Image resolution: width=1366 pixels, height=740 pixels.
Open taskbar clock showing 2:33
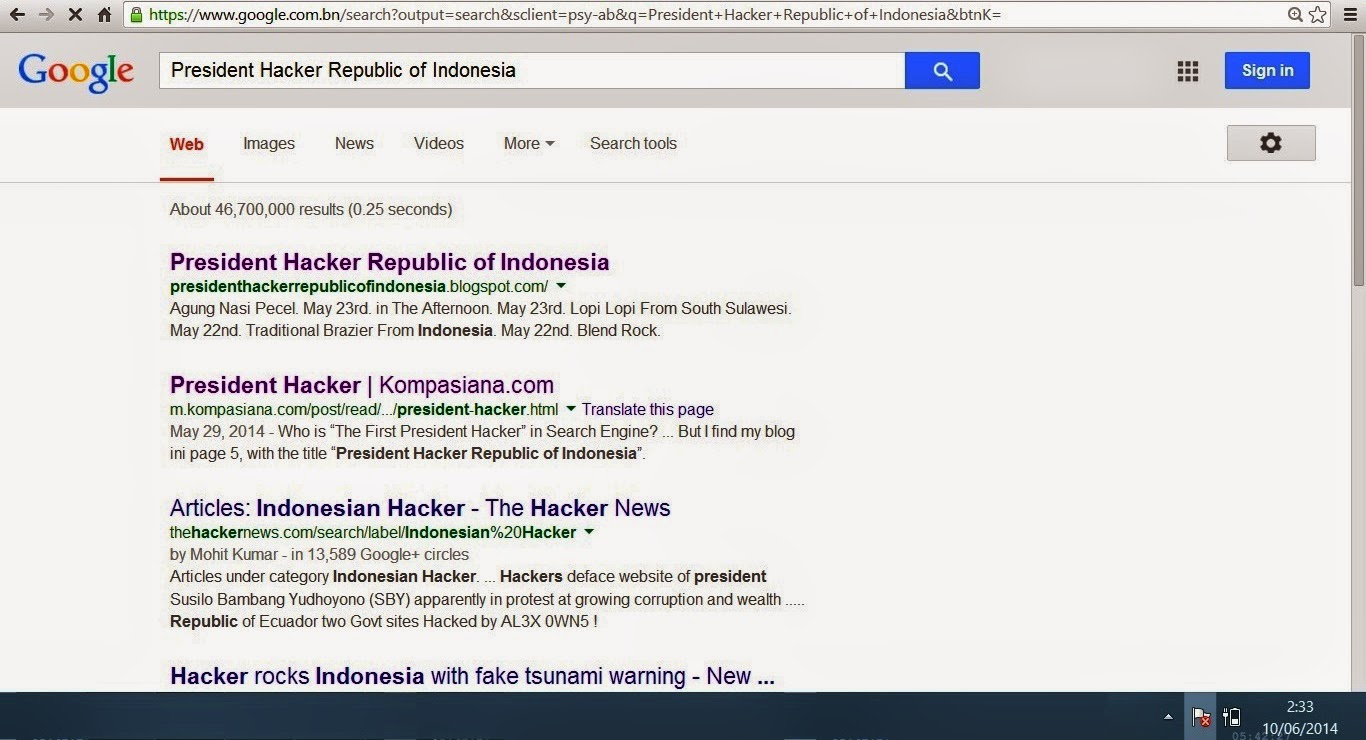(1300, 717)
